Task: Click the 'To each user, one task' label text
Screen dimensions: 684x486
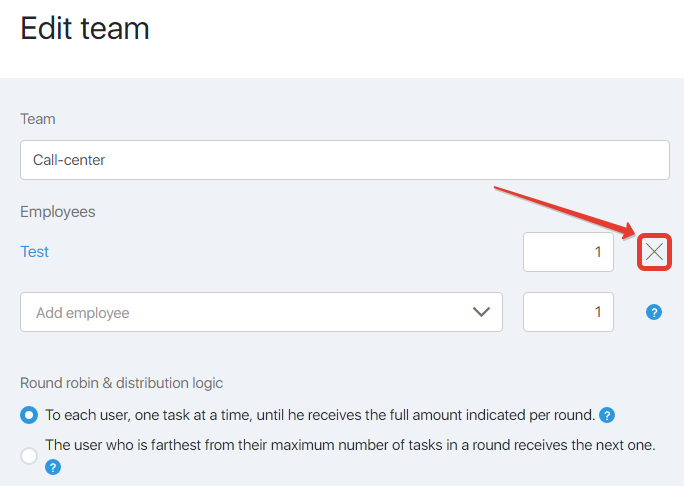Action: [320, 415]
